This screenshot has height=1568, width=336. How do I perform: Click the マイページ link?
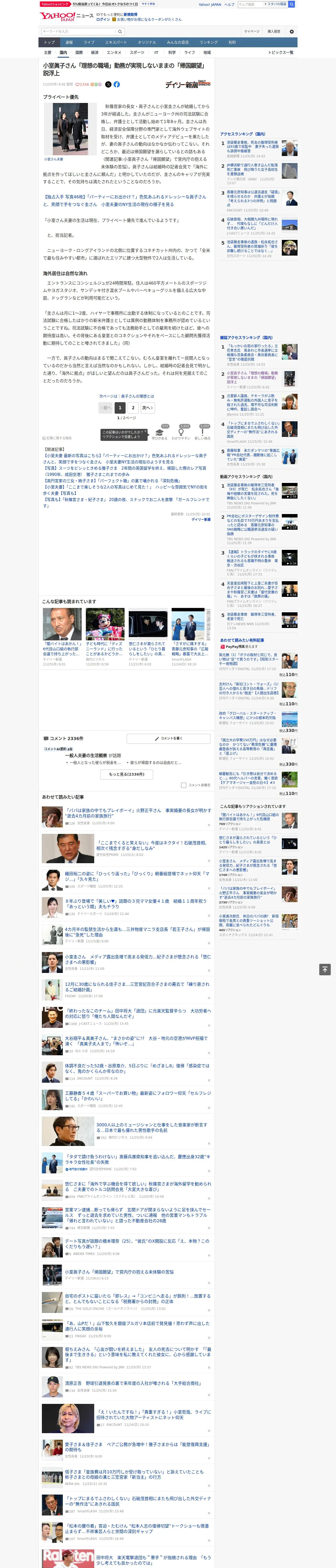pyautogui.click(x=252, y=32)
